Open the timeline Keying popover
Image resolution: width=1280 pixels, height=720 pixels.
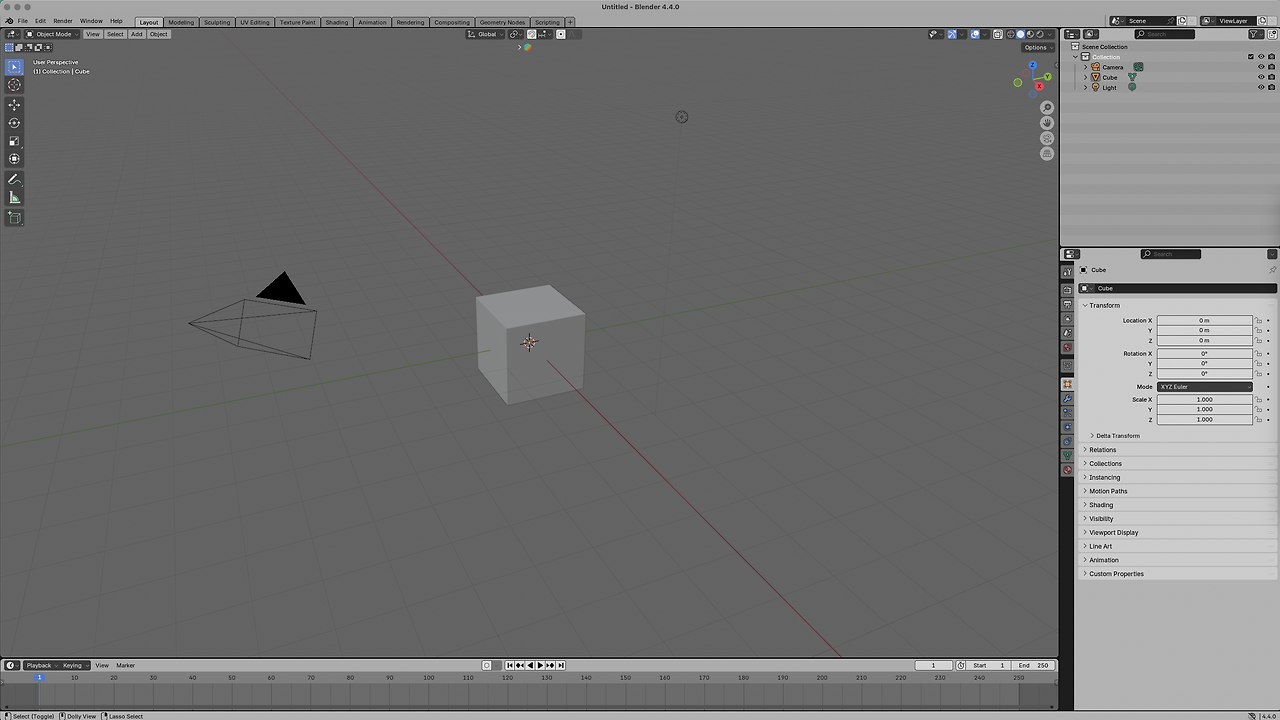pyautogui.click(x=74, y=665)
